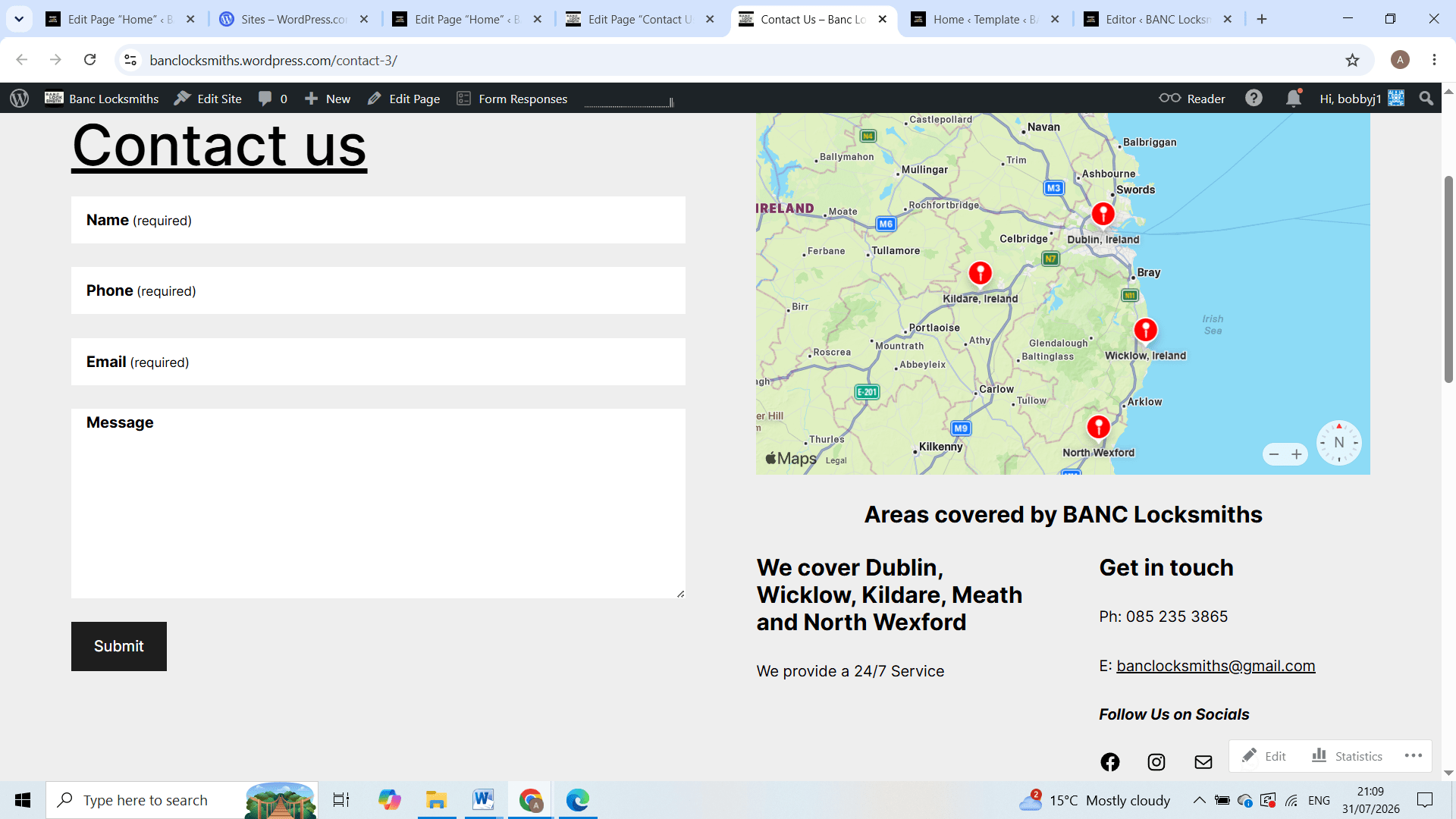The image size is (1456, 819).
Task: Open the Facebook social icon
Action: point(1110,762)
